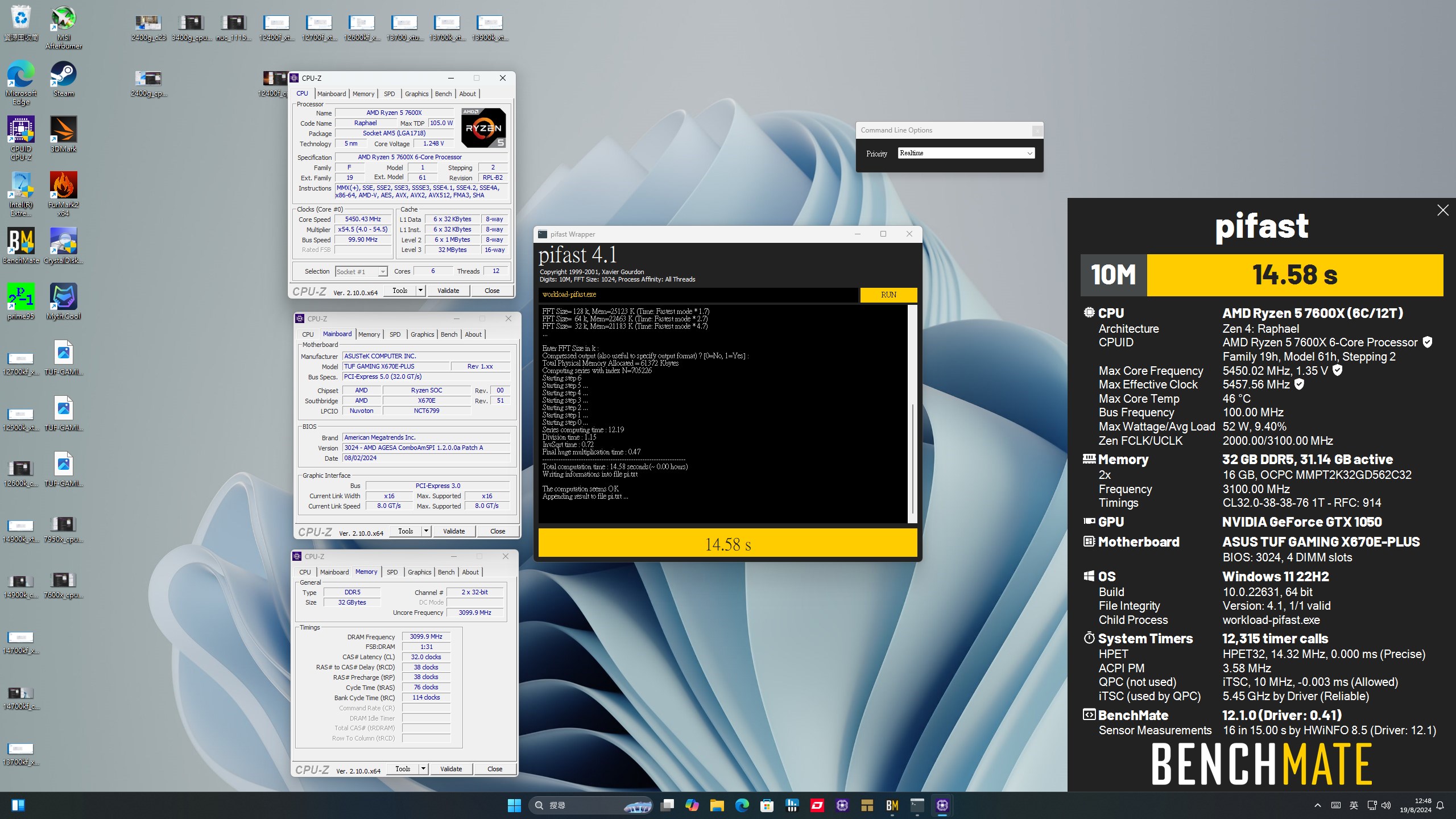This screenshot has width=1456, height=819.
Task: Open Microsoft Store from taskbar
Action: click(x=767, y=805)
